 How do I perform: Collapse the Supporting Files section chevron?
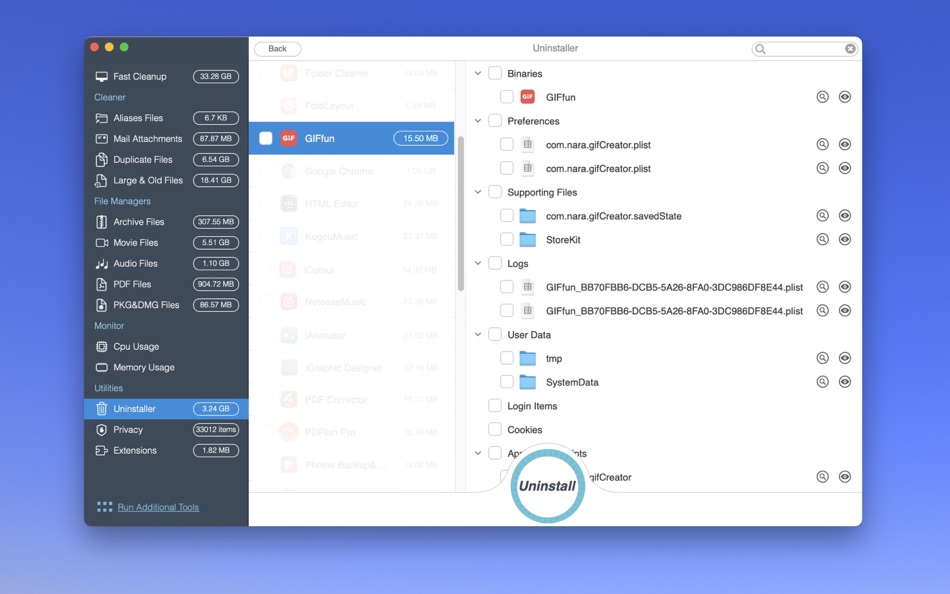click(478, 192)
